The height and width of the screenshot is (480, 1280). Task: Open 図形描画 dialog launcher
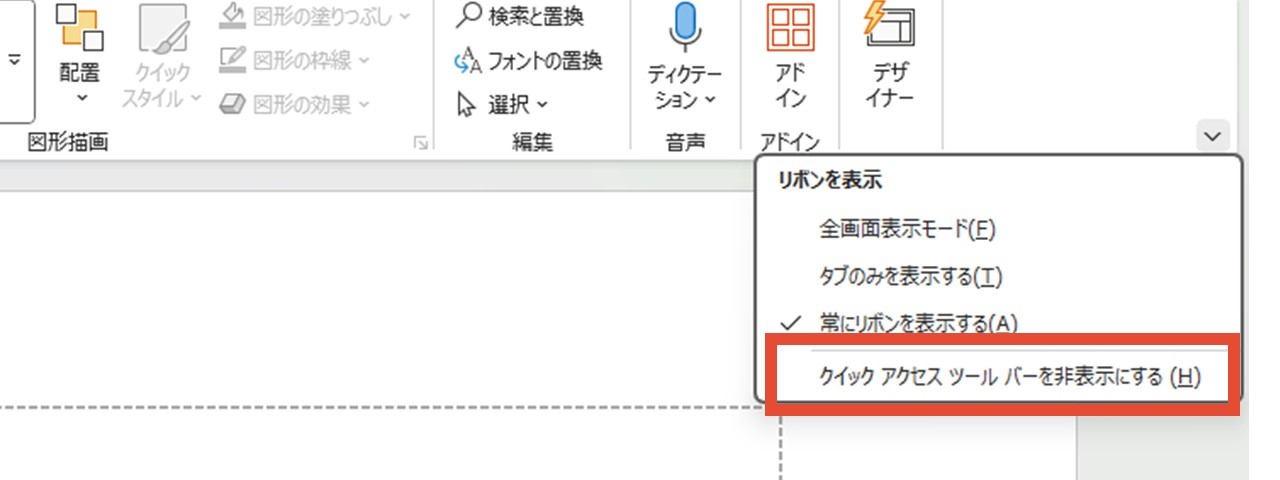(422, 144)
